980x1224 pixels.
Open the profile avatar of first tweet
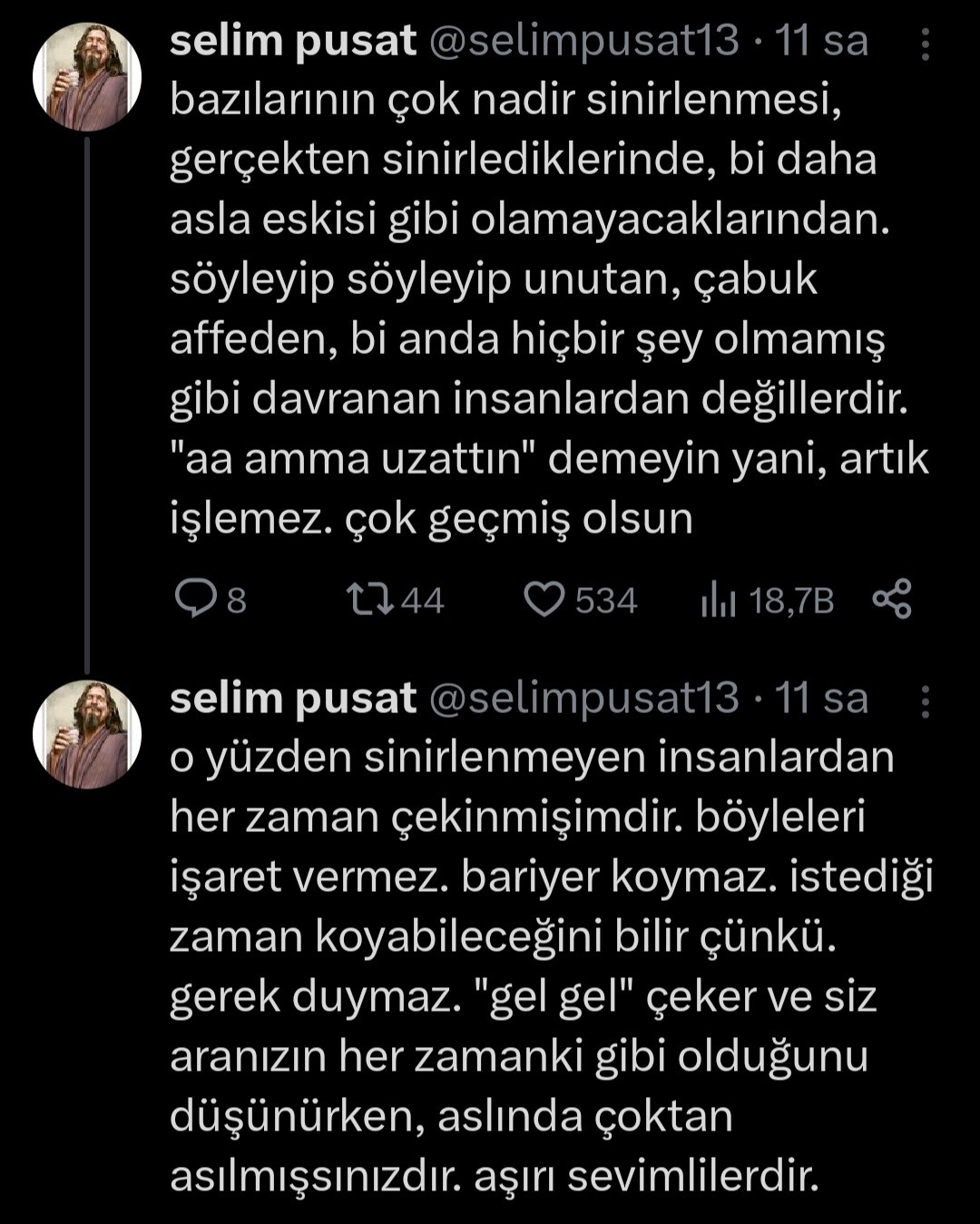point(87,77)
